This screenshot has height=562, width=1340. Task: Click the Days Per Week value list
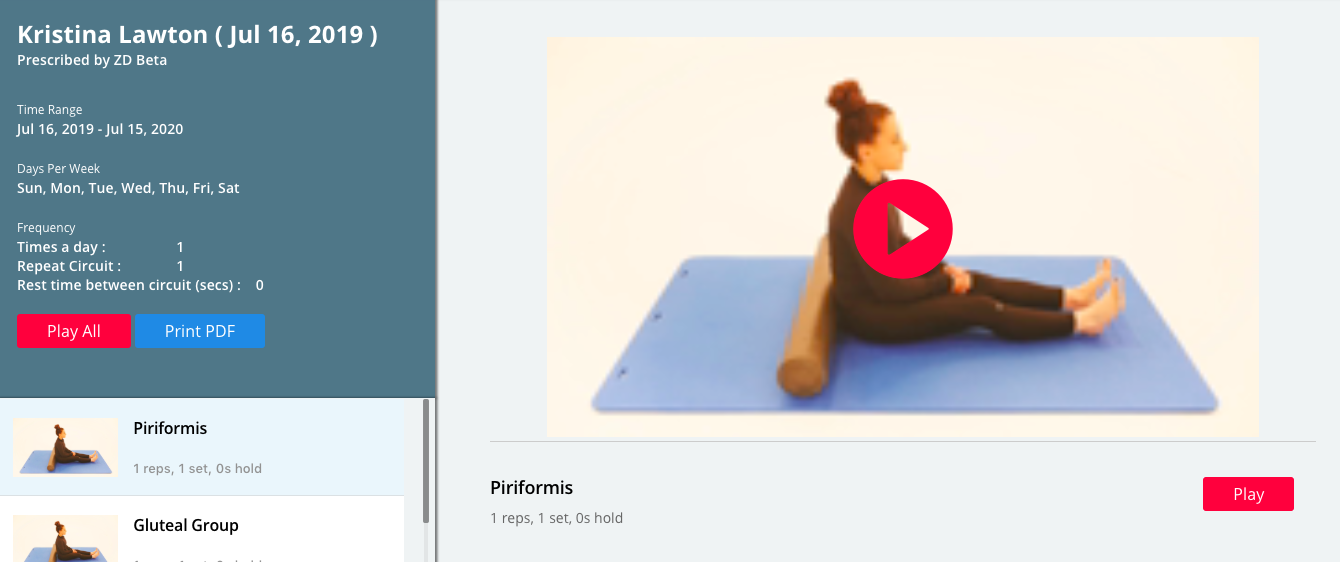[x=128, y=188]
